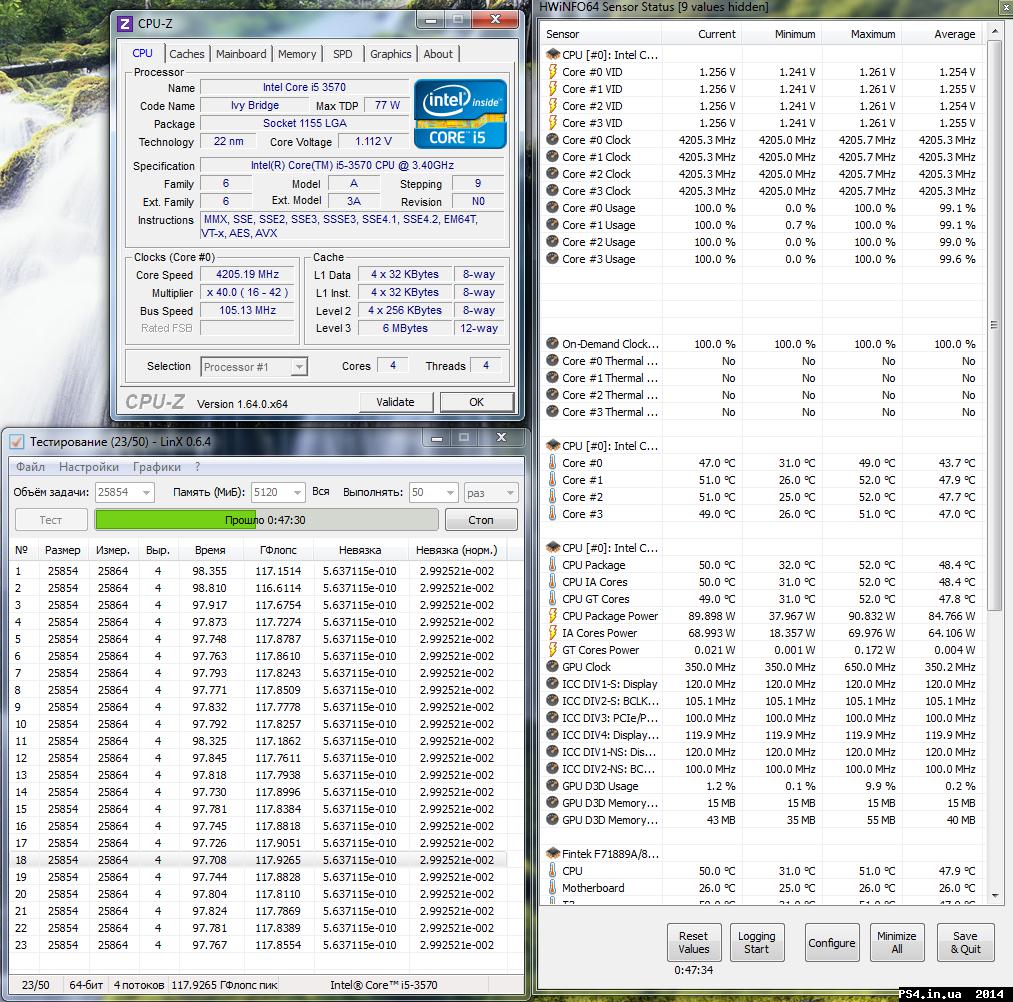This screenshot has height=1002, width=1013.
Task: Select row 18 in the LinX results table
Action: coord(258,860)
